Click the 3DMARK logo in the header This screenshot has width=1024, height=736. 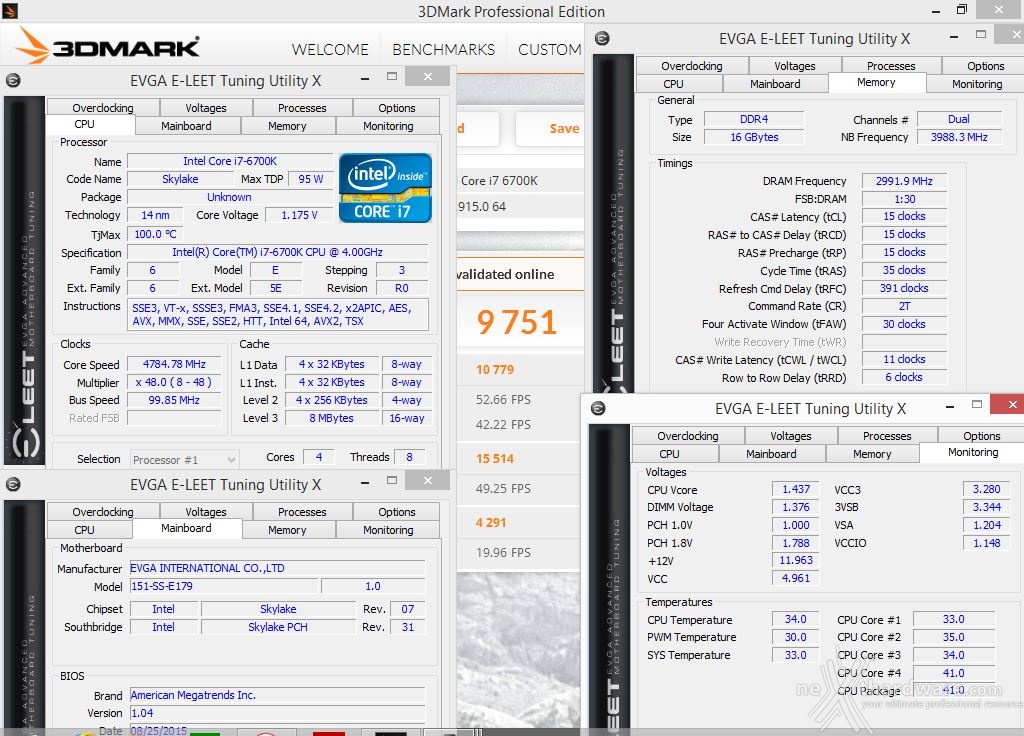click(x=107, y=46)
